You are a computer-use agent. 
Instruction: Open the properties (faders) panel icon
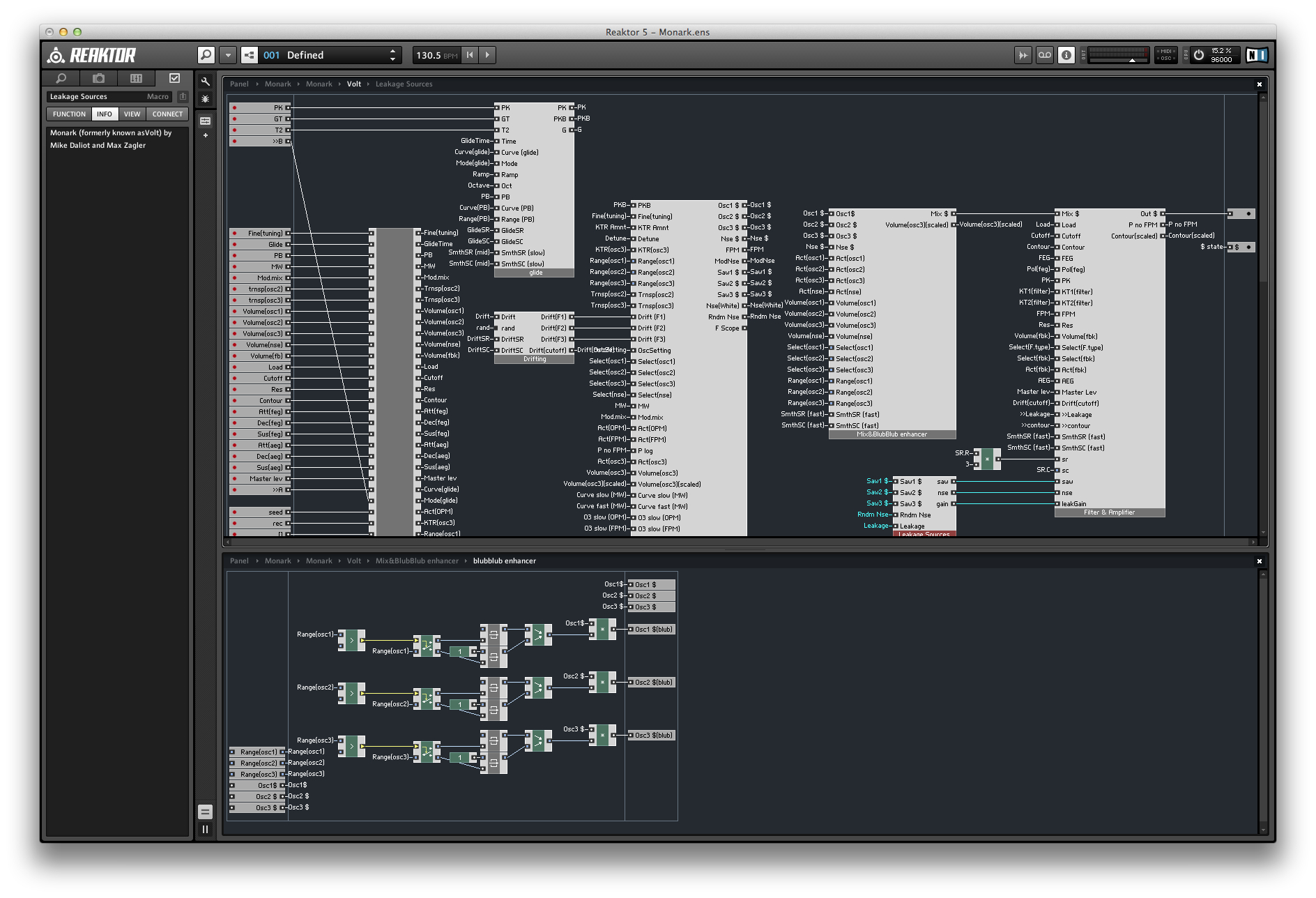pos(205,120)
